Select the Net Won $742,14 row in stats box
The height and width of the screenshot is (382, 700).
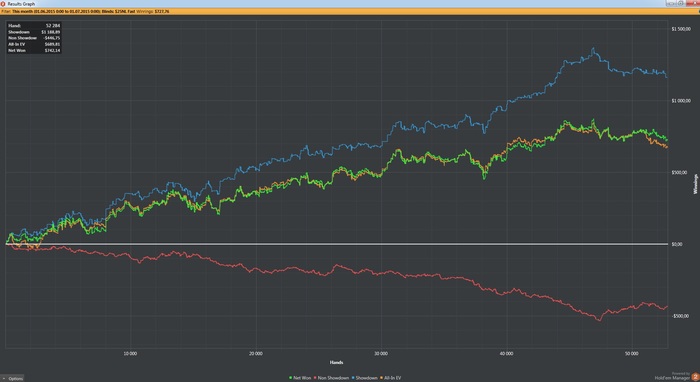[34, 50]
